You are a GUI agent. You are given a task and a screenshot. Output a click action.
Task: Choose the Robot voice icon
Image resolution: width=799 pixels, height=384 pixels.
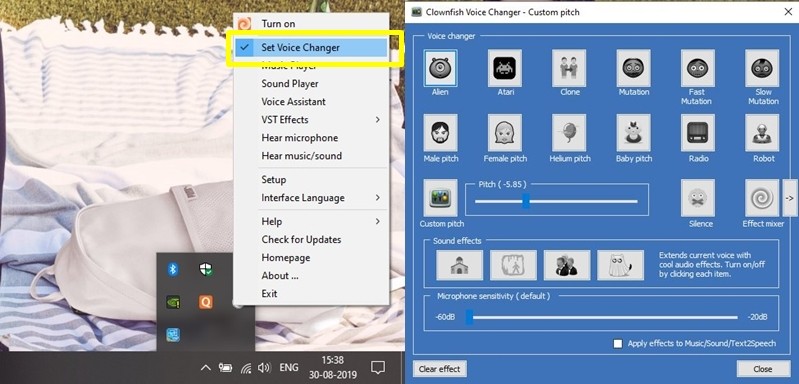[x=762, y=133]
